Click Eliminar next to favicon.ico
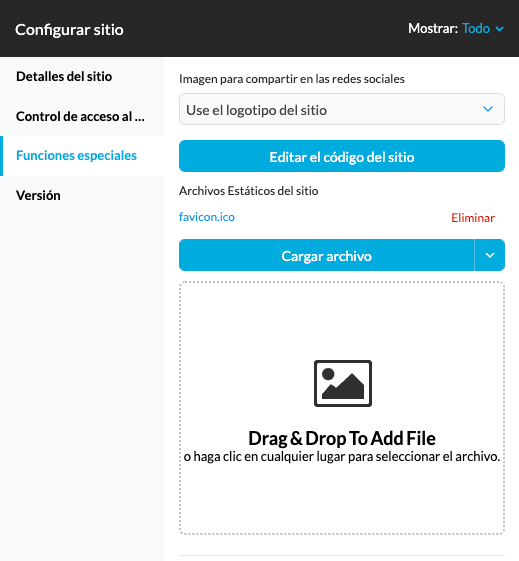The width and height of the screenshot is (519, 561). point(473,218)
